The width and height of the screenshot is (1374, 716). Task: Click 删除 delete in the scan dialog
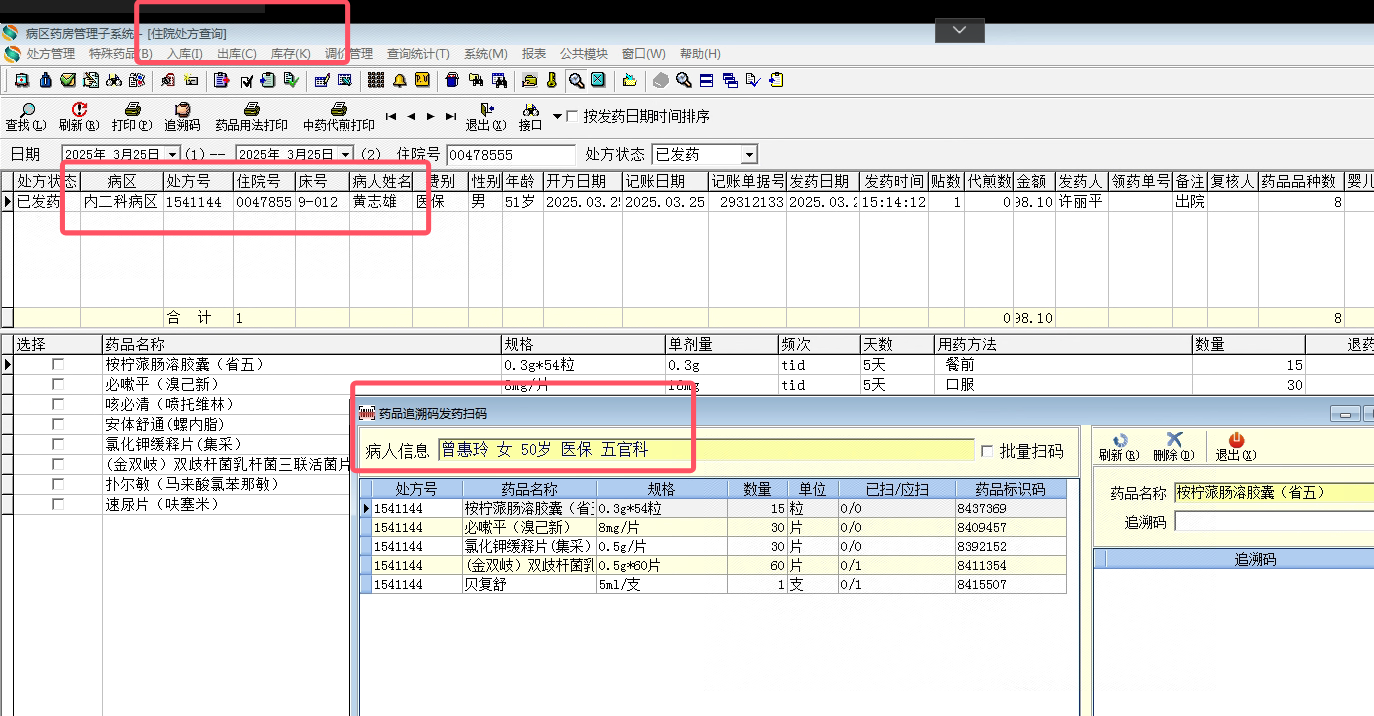tap(1174, 447)
